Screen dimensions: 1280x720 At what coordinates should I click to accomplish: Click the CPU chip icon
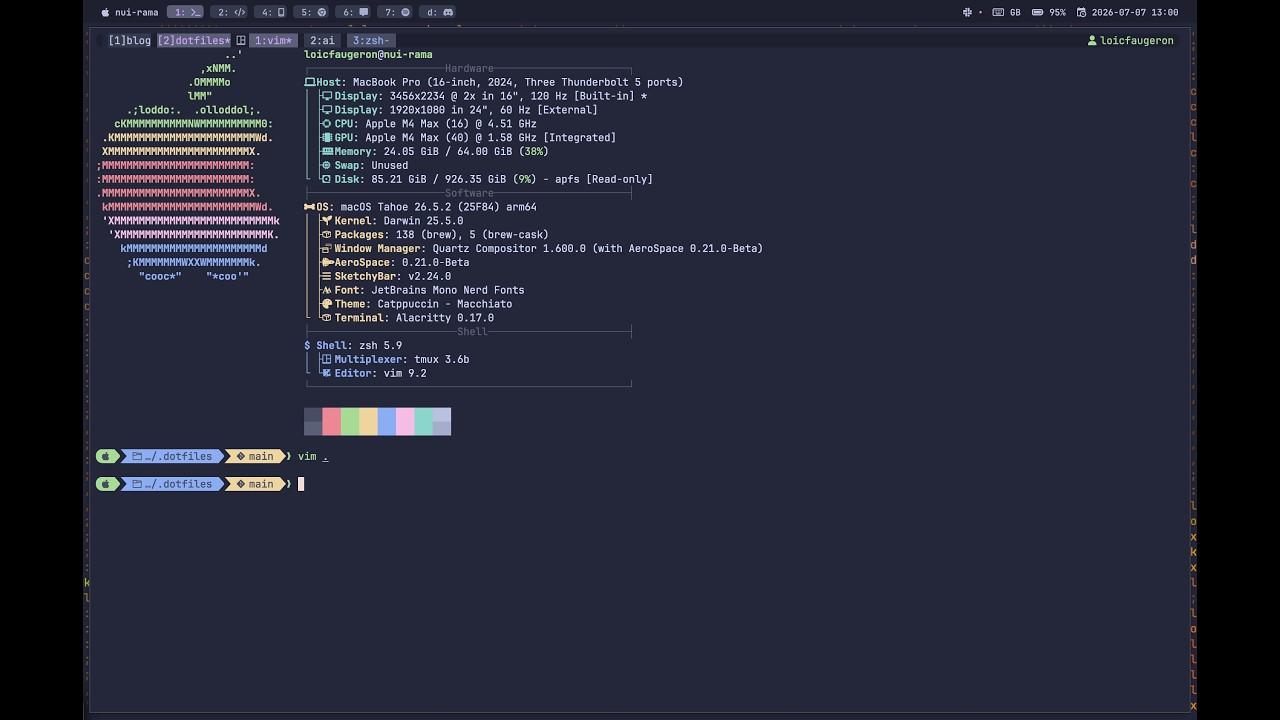pyautogui.click(x=327, y=124)
